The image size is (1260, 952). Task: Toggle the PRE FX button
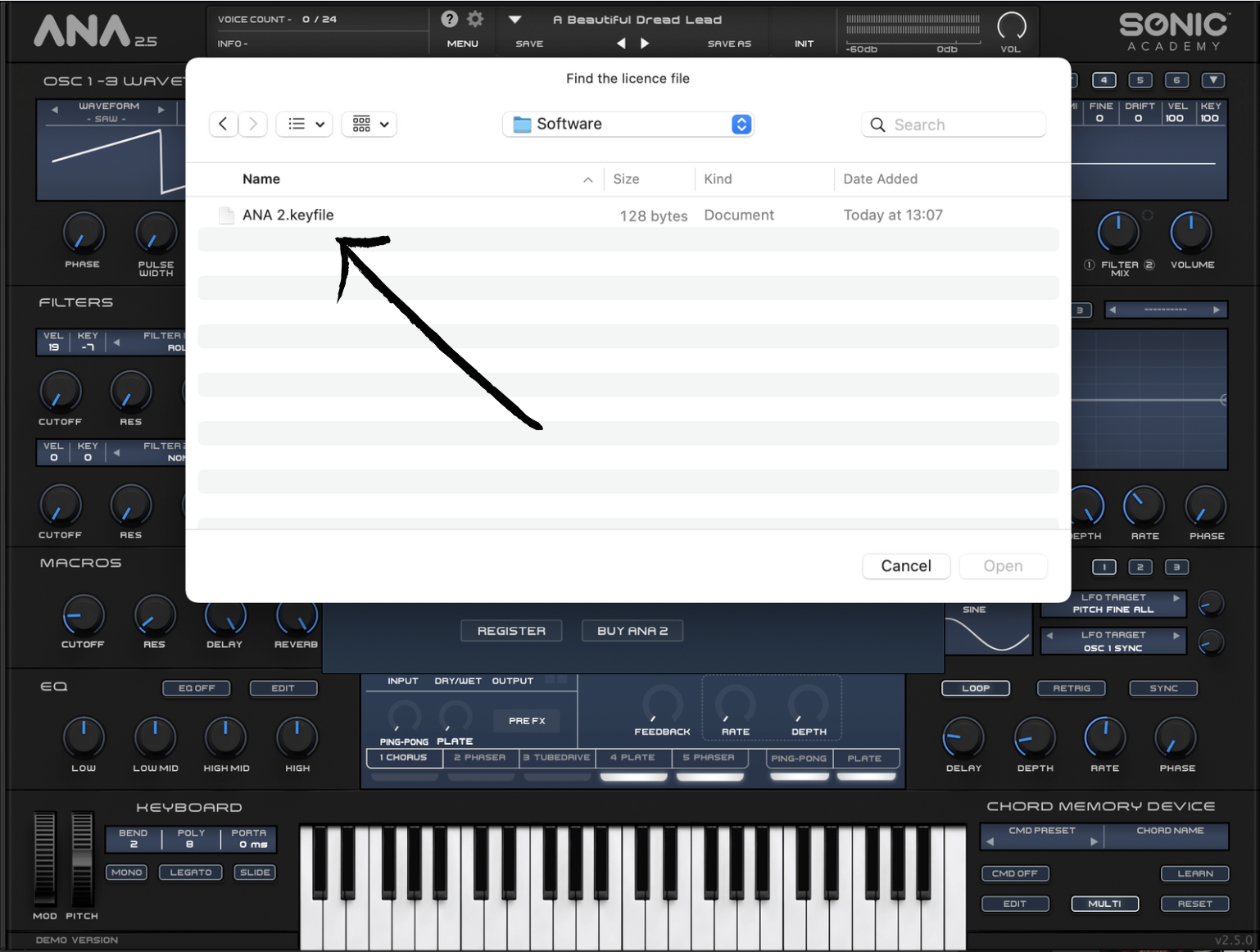[x=527, y=721]
